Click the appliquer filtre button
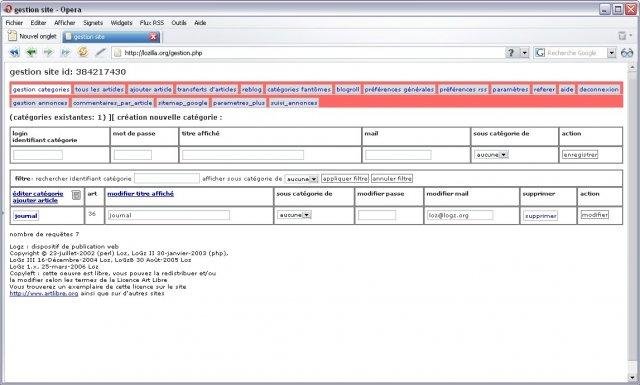The width and height of the screenshot is (640, 385). point(345,178)
